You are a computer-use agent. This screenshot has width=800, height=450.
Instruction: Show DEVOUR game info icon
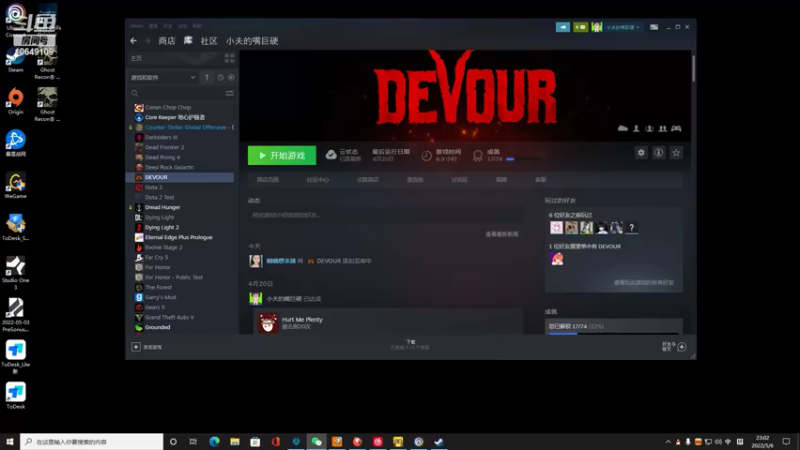pos(659,153)
